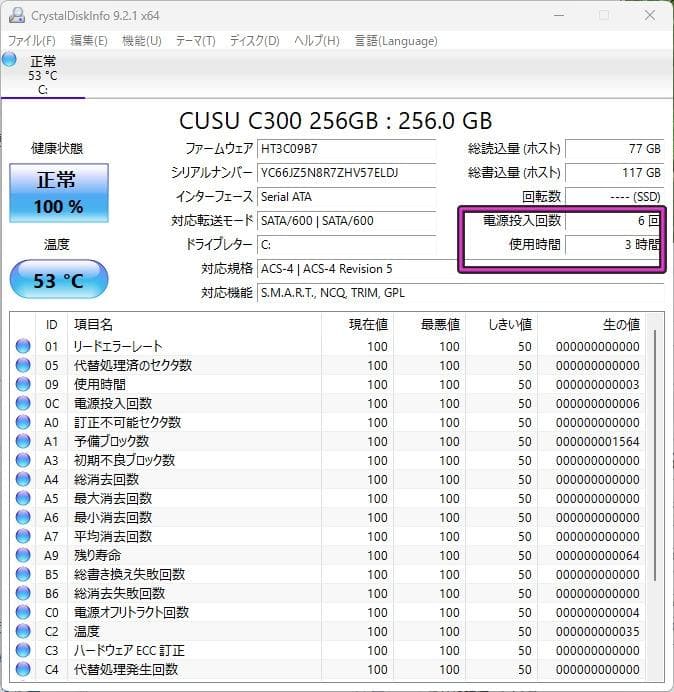This screenshot has height=692, width=674.
Task: Click the blue status orb beside 正常 53 °C
Action: (x=9, y=60)
